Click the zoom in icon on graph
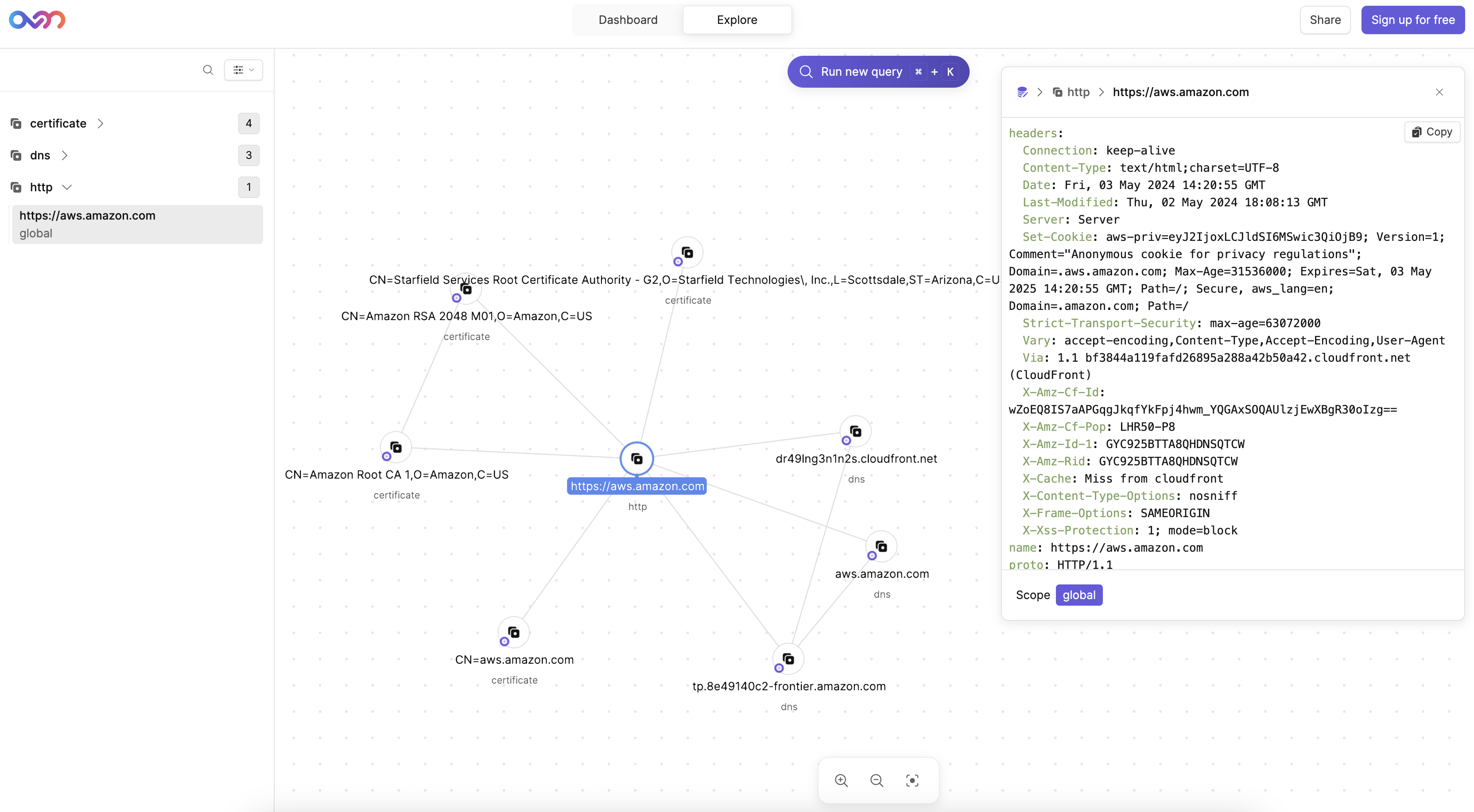Image resolution: width=1474 pixels, height=812 pixels. click(841, 781)
